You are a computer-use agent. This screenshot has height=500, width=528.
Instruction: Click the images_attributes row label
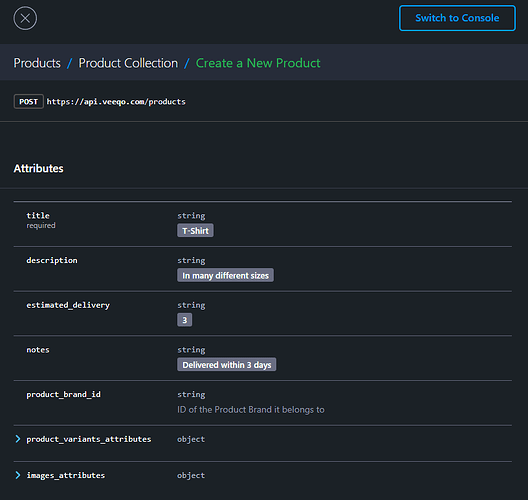pos(66,475)
